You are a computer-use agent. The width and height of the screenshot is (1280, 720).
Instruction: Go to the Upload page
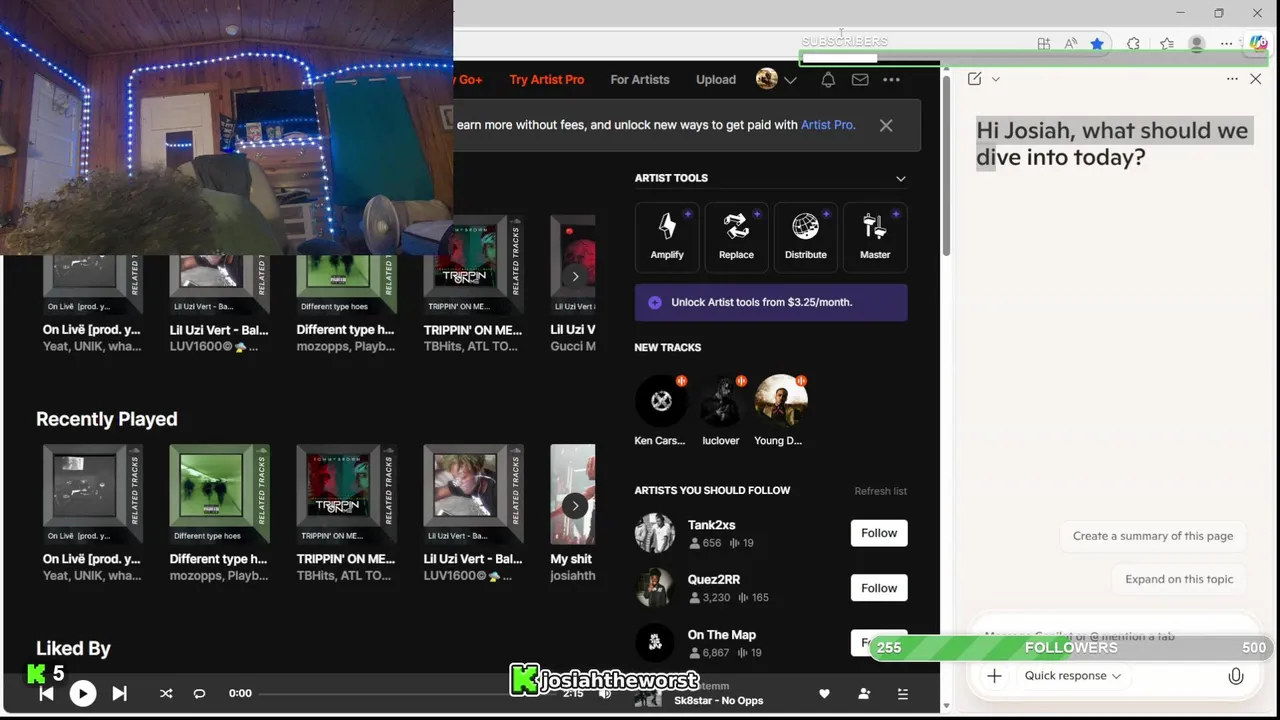pos(716,80)
